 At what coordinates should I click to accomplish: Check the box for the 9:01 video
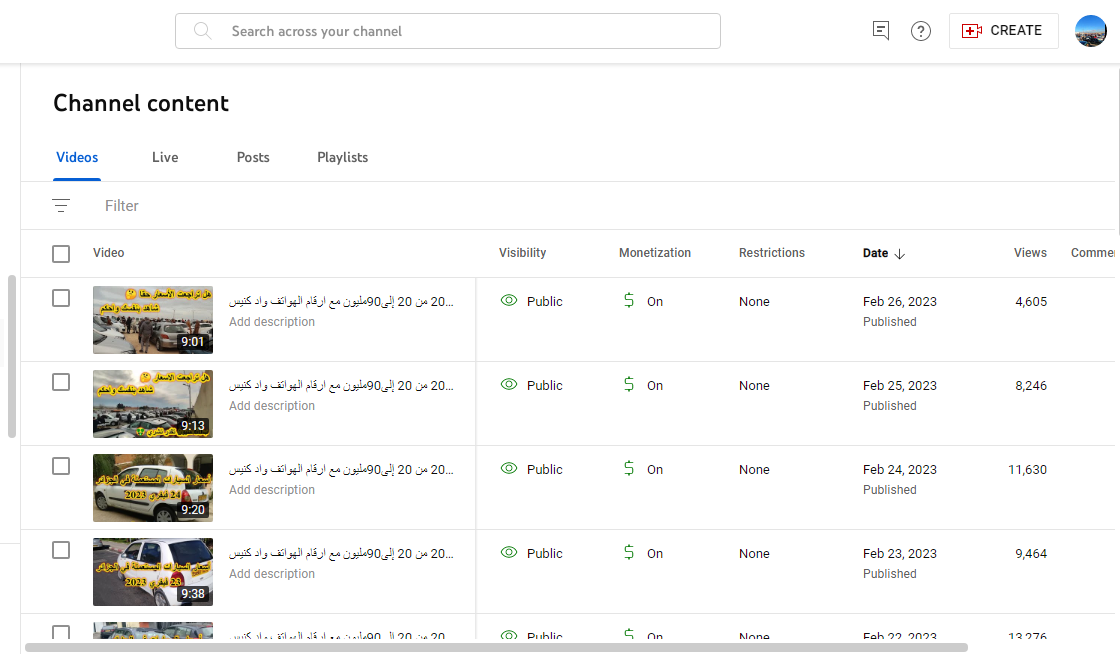click(x=61, y=298)
